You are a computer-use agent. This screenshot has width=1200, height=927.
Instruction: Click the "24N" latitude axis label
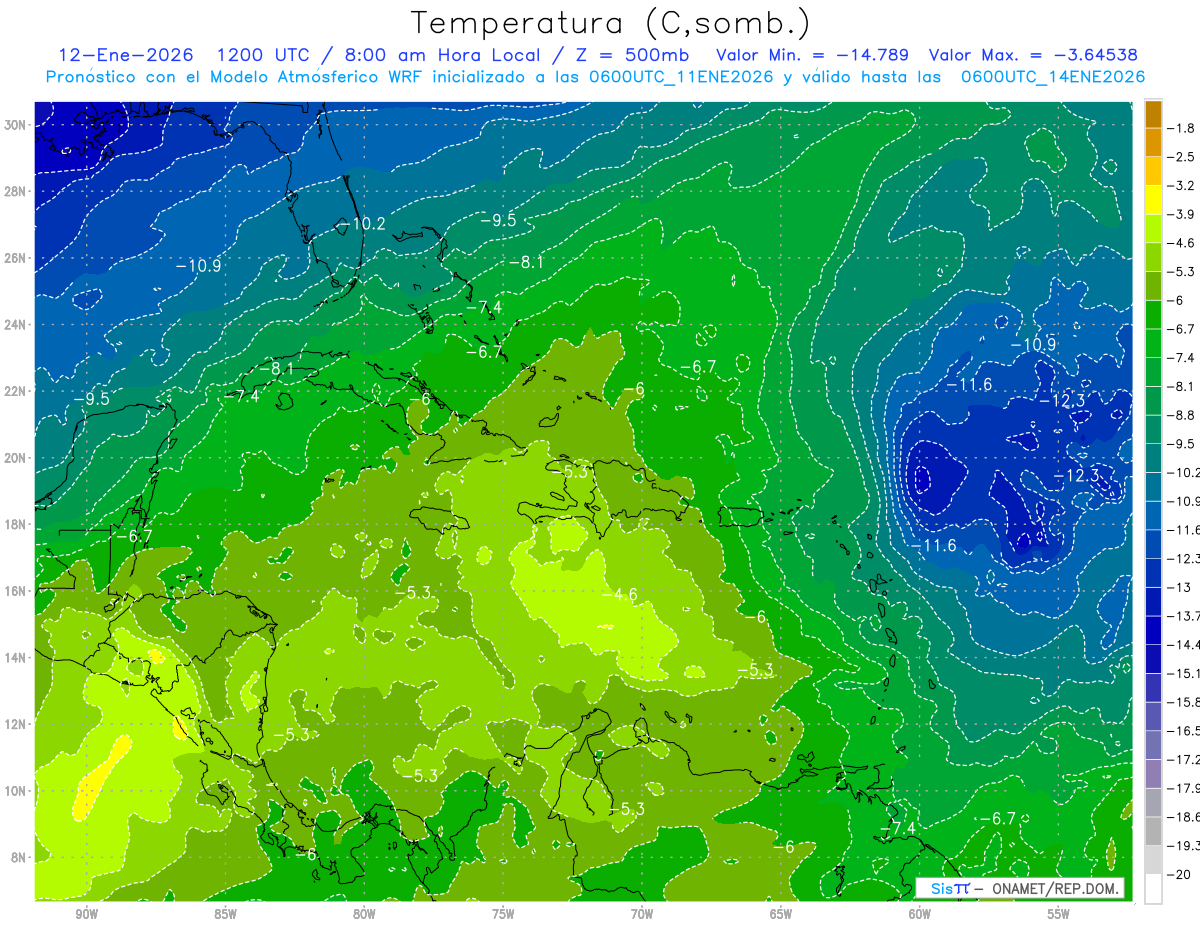15,324
